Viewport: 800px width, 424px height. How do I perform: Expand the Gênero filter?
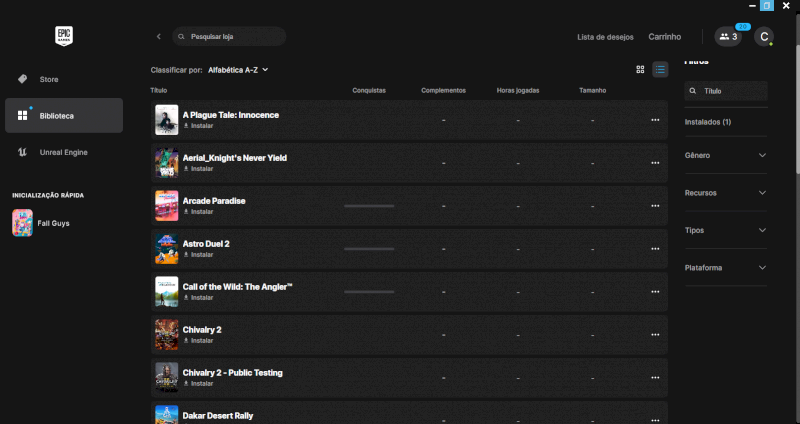(726, 155)
